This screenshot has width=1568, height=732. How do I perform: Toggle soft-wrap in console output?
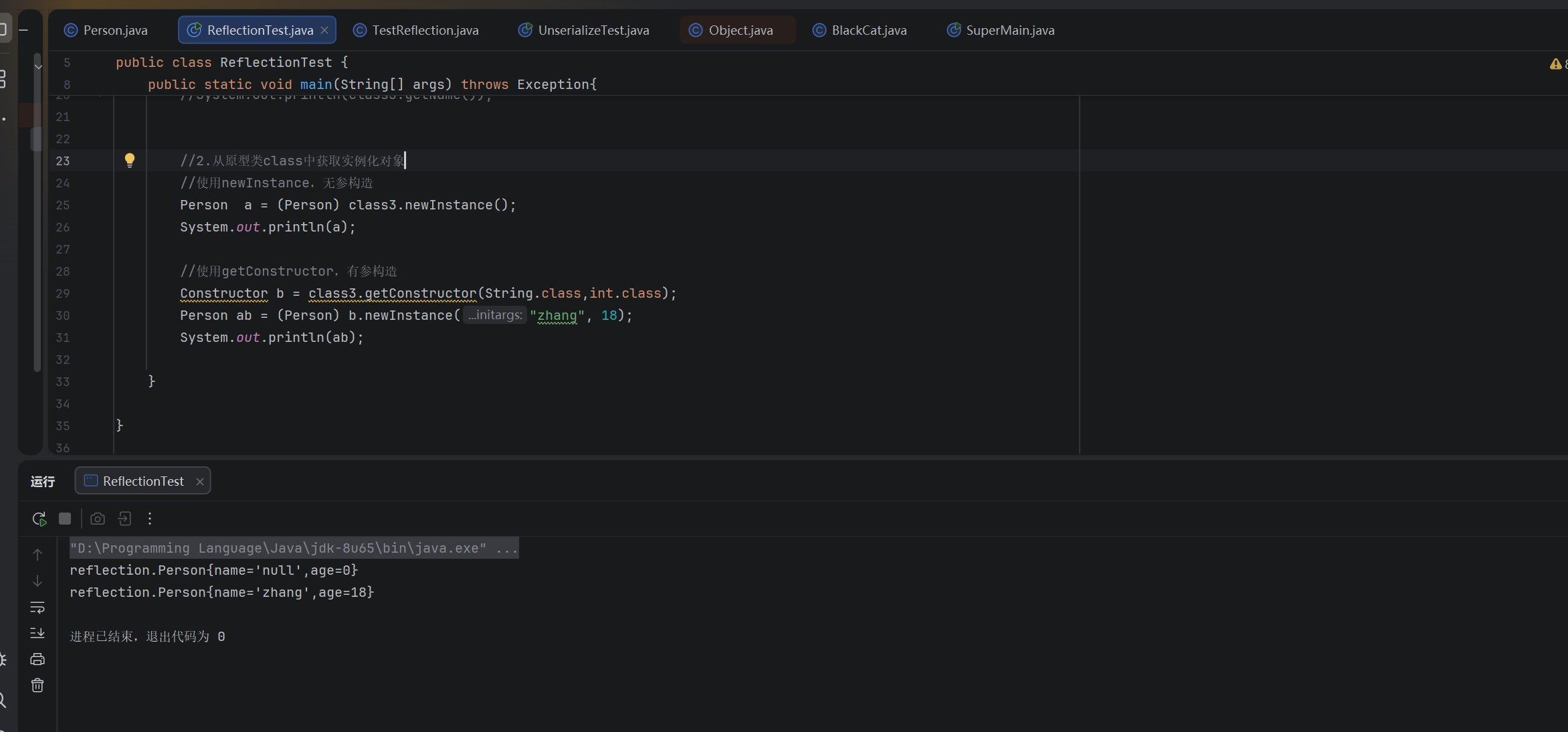click(37, 607)
